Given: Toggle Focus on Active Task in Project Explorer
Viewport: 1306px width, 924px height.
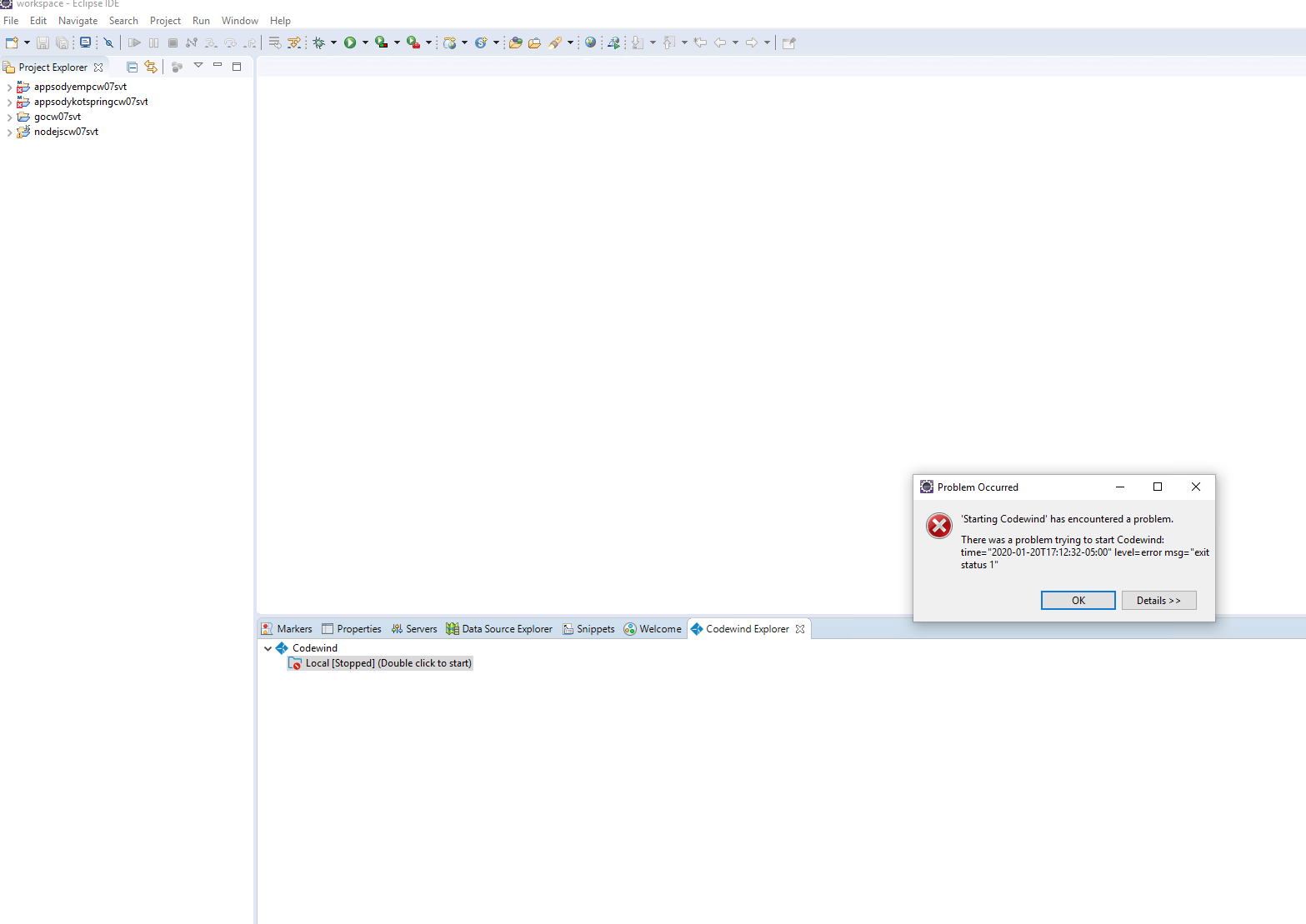Looking at the screenshot, I should point(177,67).
